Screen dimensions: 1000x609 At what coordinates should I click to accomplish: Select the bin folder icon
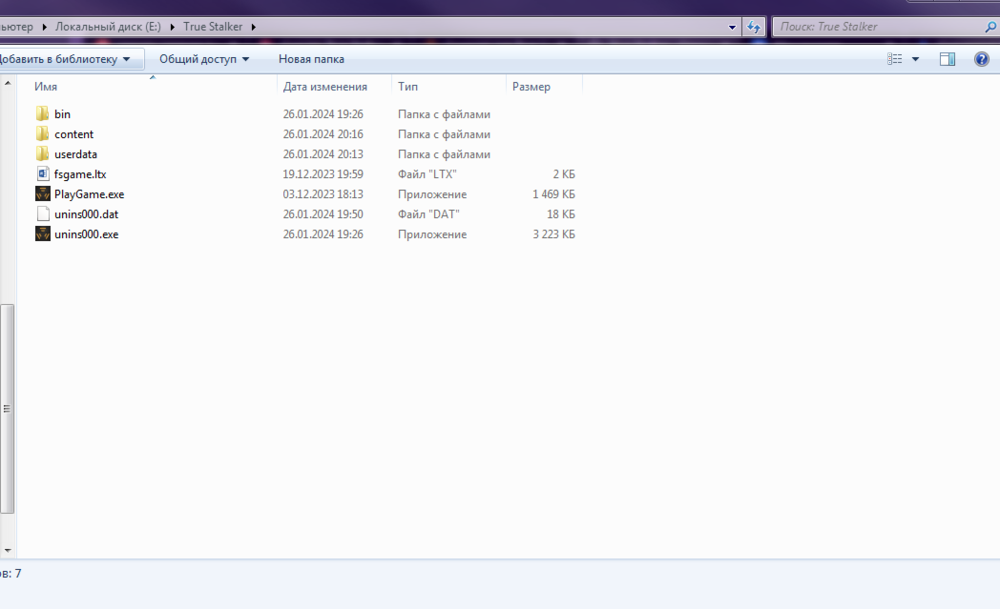coord(42,114)
